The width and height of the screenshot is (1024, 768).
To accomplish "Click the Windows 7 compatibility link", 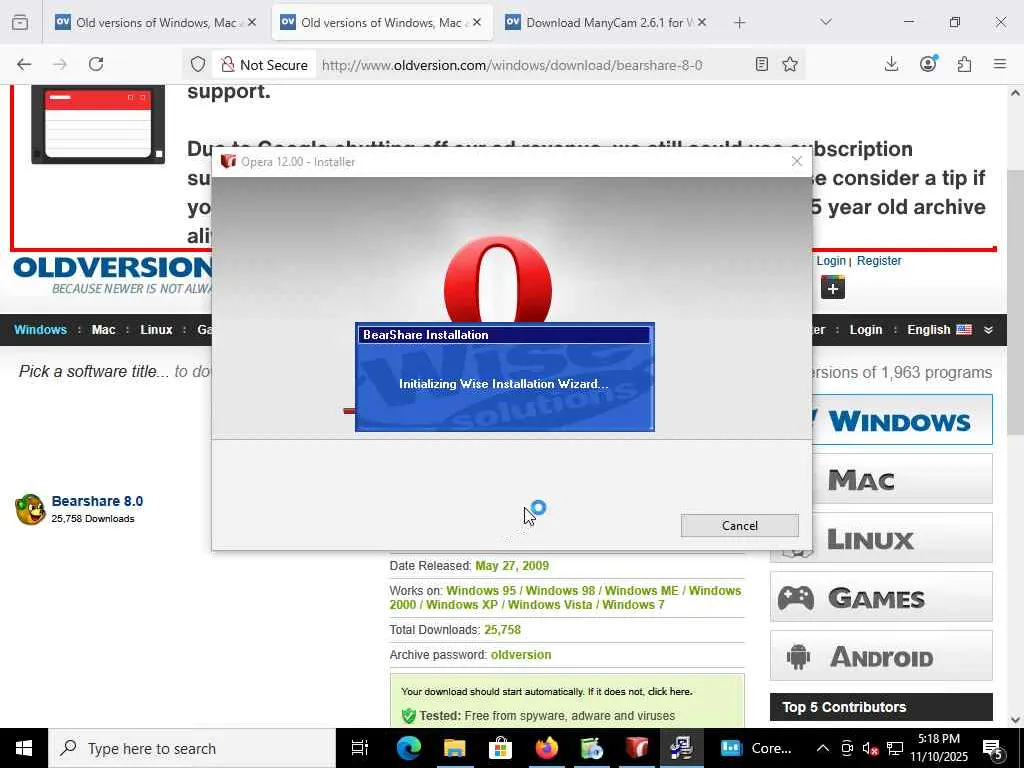I will point(633,605).
